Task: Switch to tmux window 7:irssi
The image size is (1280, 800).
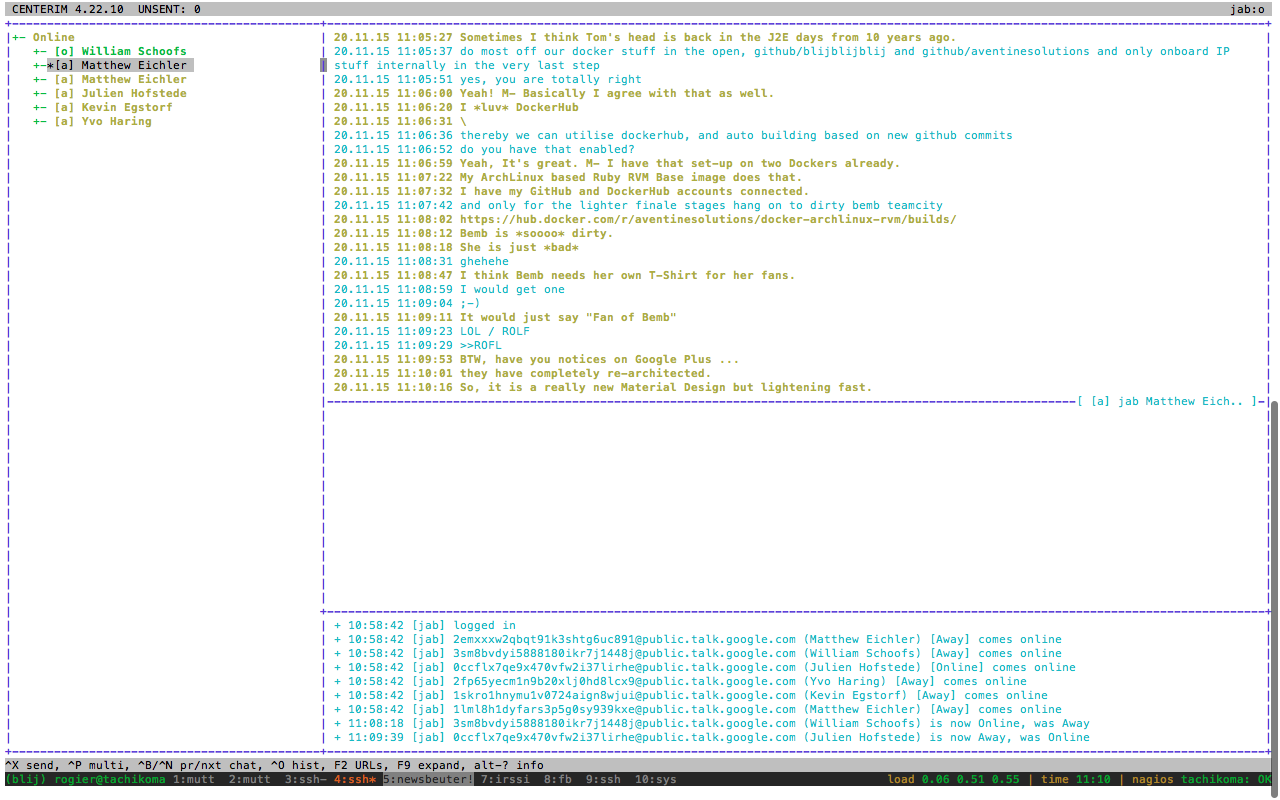Action: pyautogui.click(x=506, y=779)
